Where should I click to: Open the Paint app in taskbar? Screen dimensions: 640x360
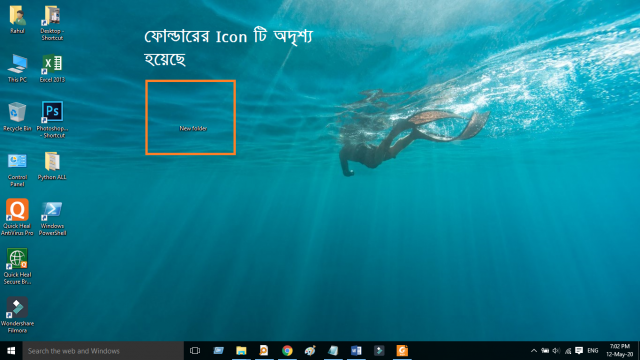click(310, 351)
